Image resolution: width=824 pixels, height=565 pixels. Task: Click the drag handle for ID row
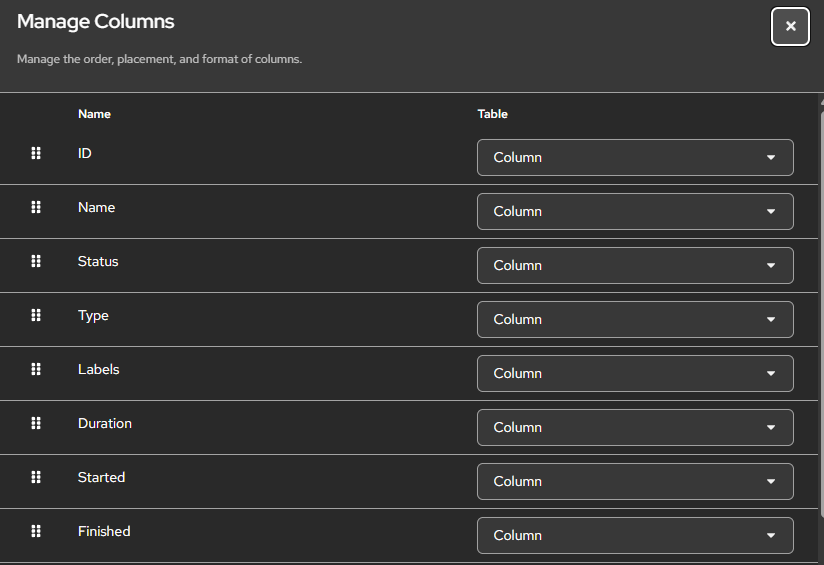coord(36,153)
